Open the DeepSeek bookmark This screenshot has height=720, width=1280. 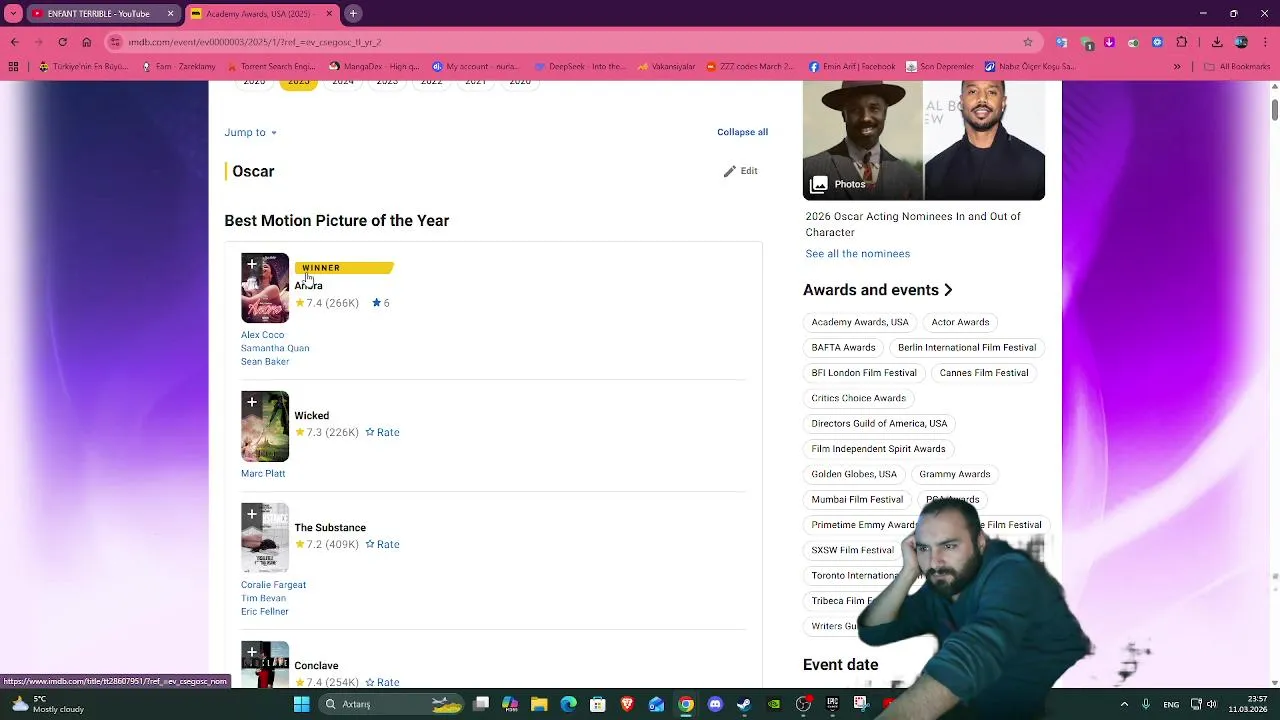pos(580,67)
